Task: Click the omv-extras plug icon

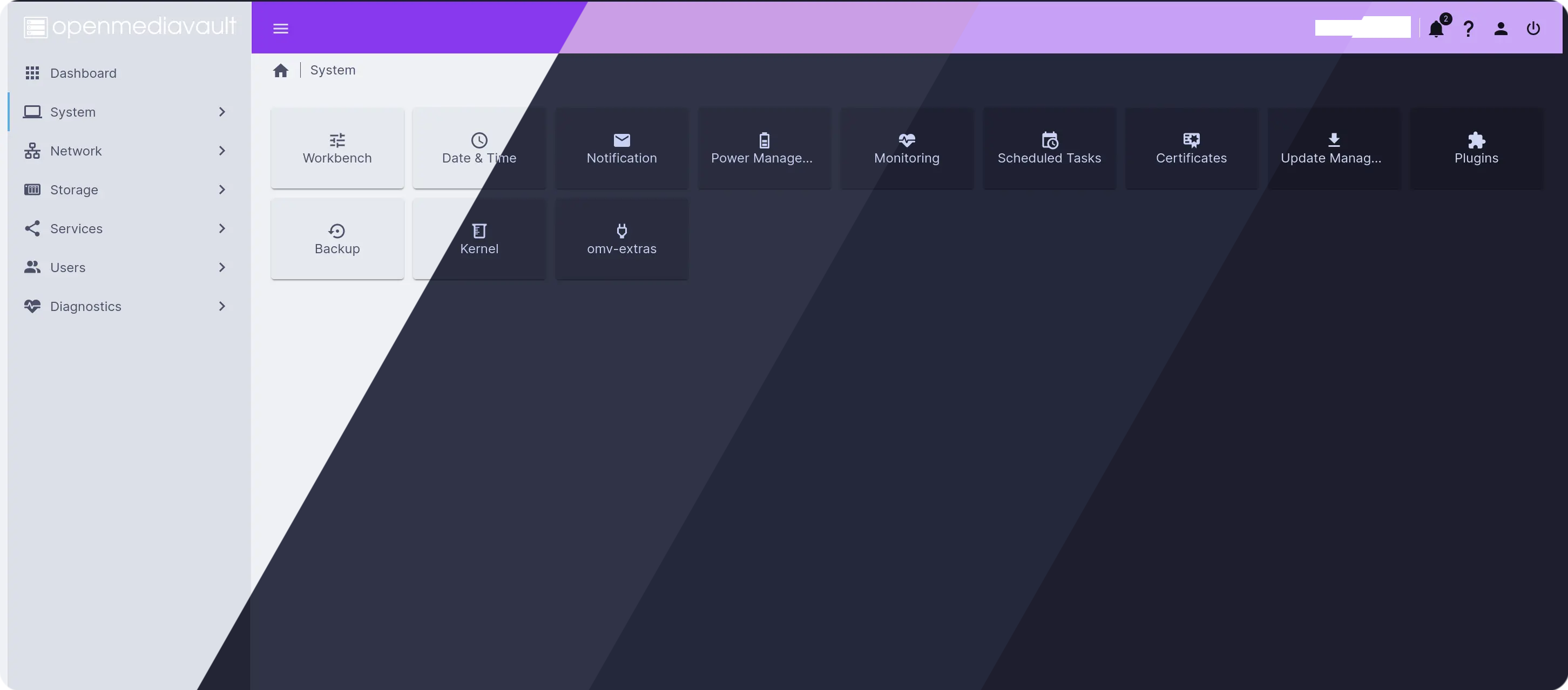Action: (621, 231)
